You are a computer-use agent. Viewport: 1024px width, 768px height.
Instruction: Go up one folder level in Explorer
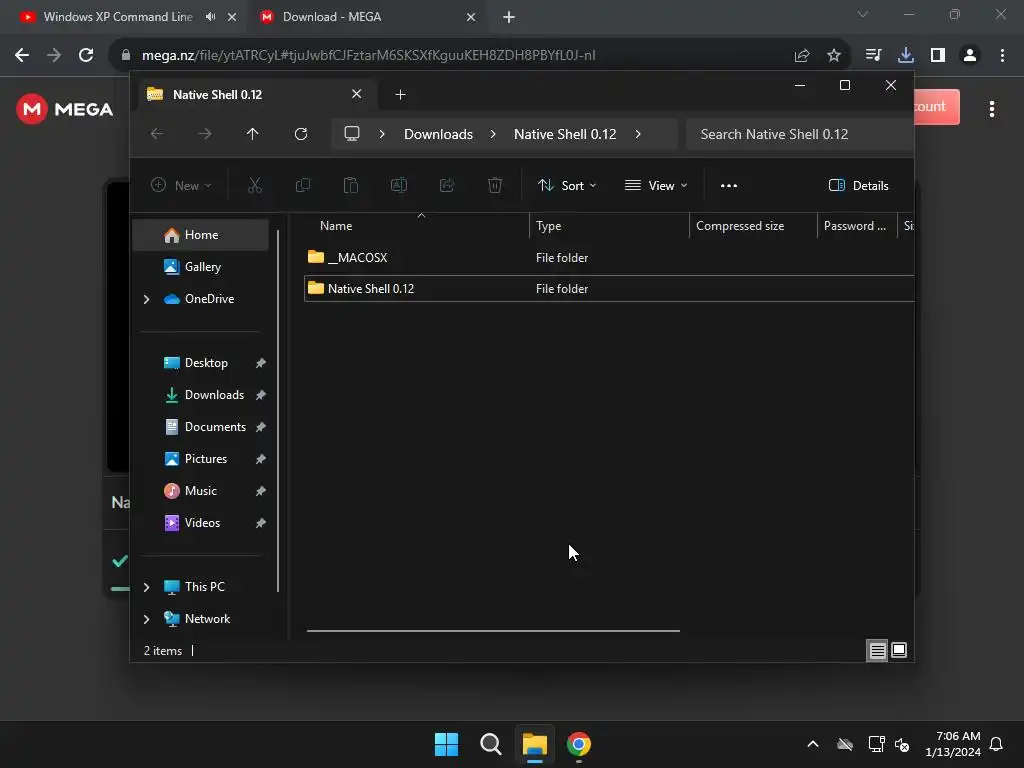(x=252, y=134)
